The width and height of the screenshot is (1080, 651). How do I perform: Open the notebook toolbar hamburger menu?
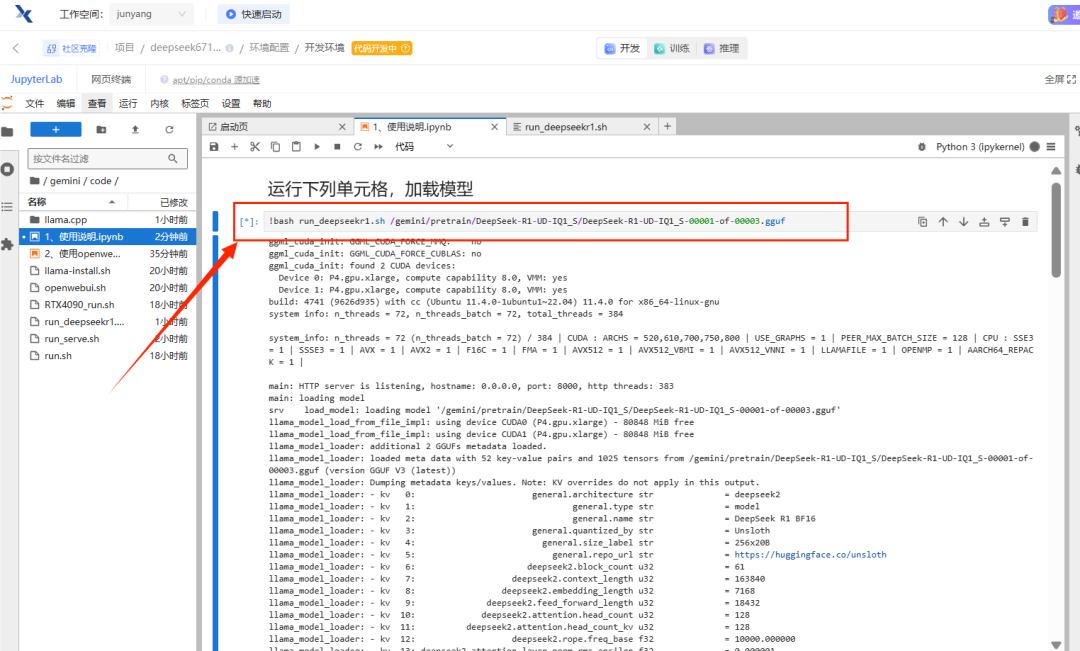coord(1051,147)
